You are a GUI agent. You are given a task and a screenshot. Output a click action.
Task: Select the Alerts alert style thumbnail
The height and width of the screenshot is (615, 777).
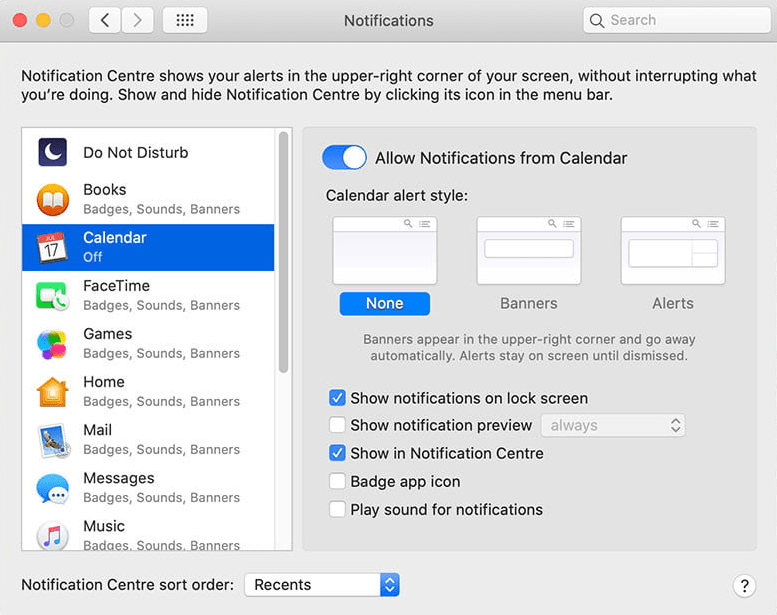(673, 250)
